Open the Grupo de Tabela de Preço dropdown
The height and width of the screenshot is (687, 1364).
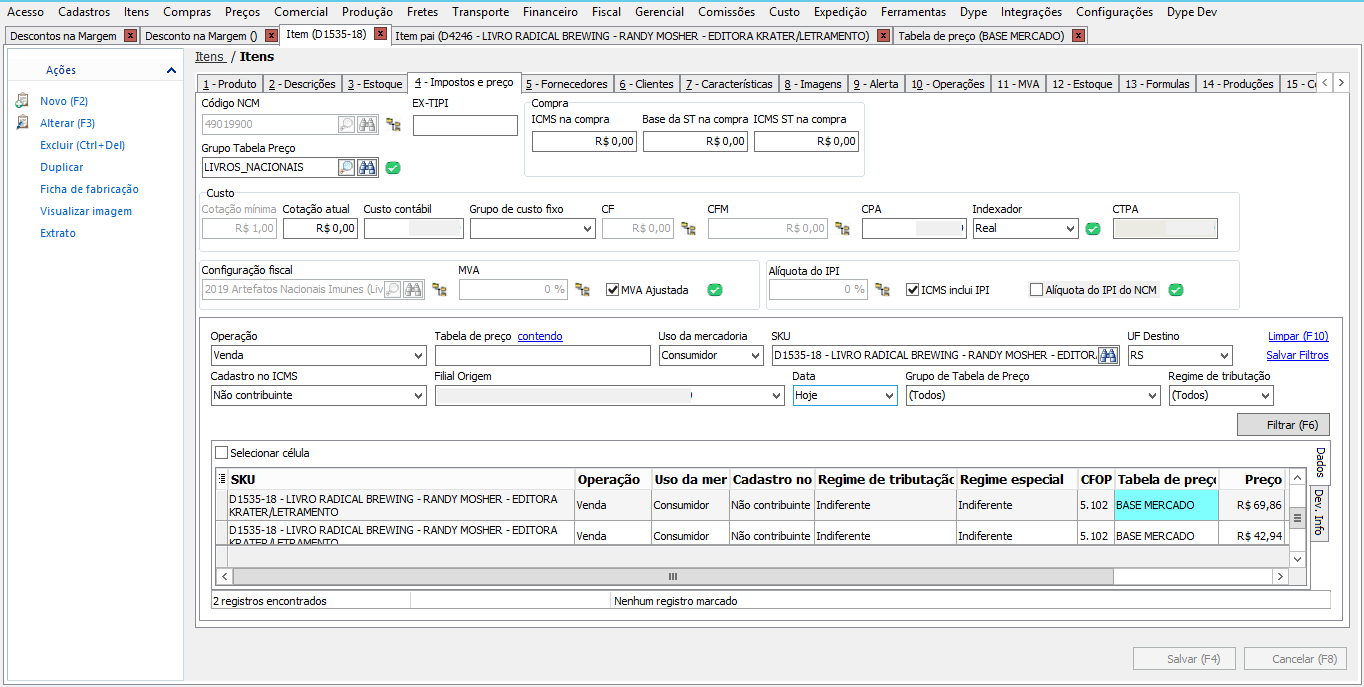[x=1152, y=395]
